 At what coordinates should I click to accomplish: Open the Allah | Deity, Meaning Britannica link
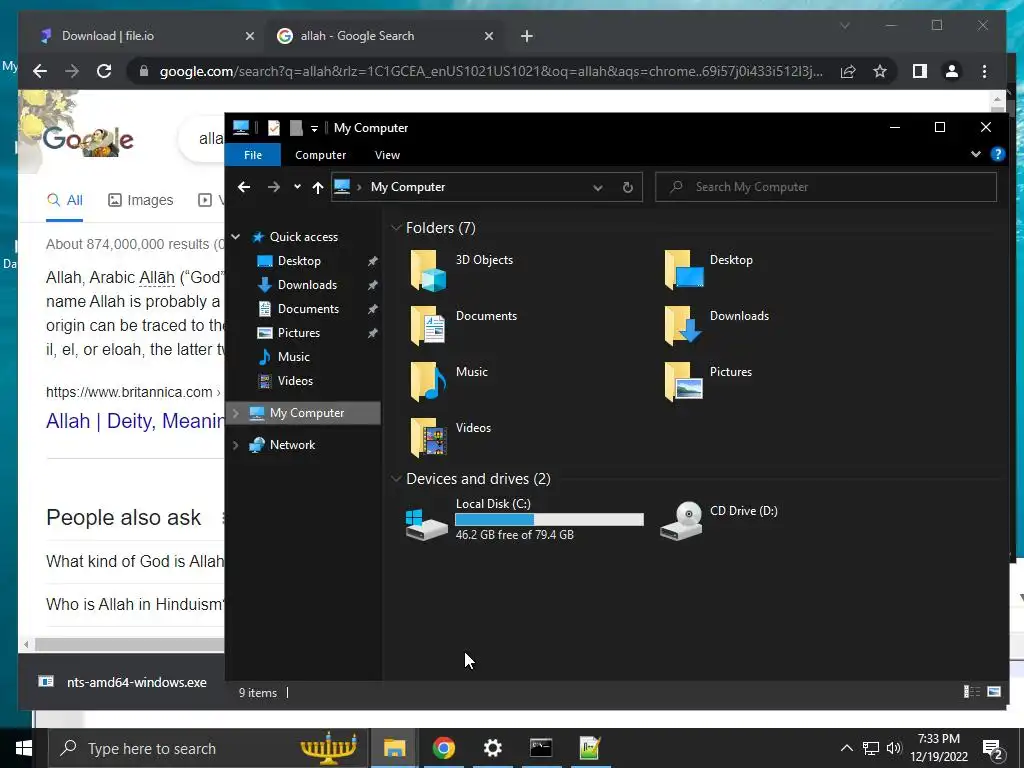click(x=135, y=421)
